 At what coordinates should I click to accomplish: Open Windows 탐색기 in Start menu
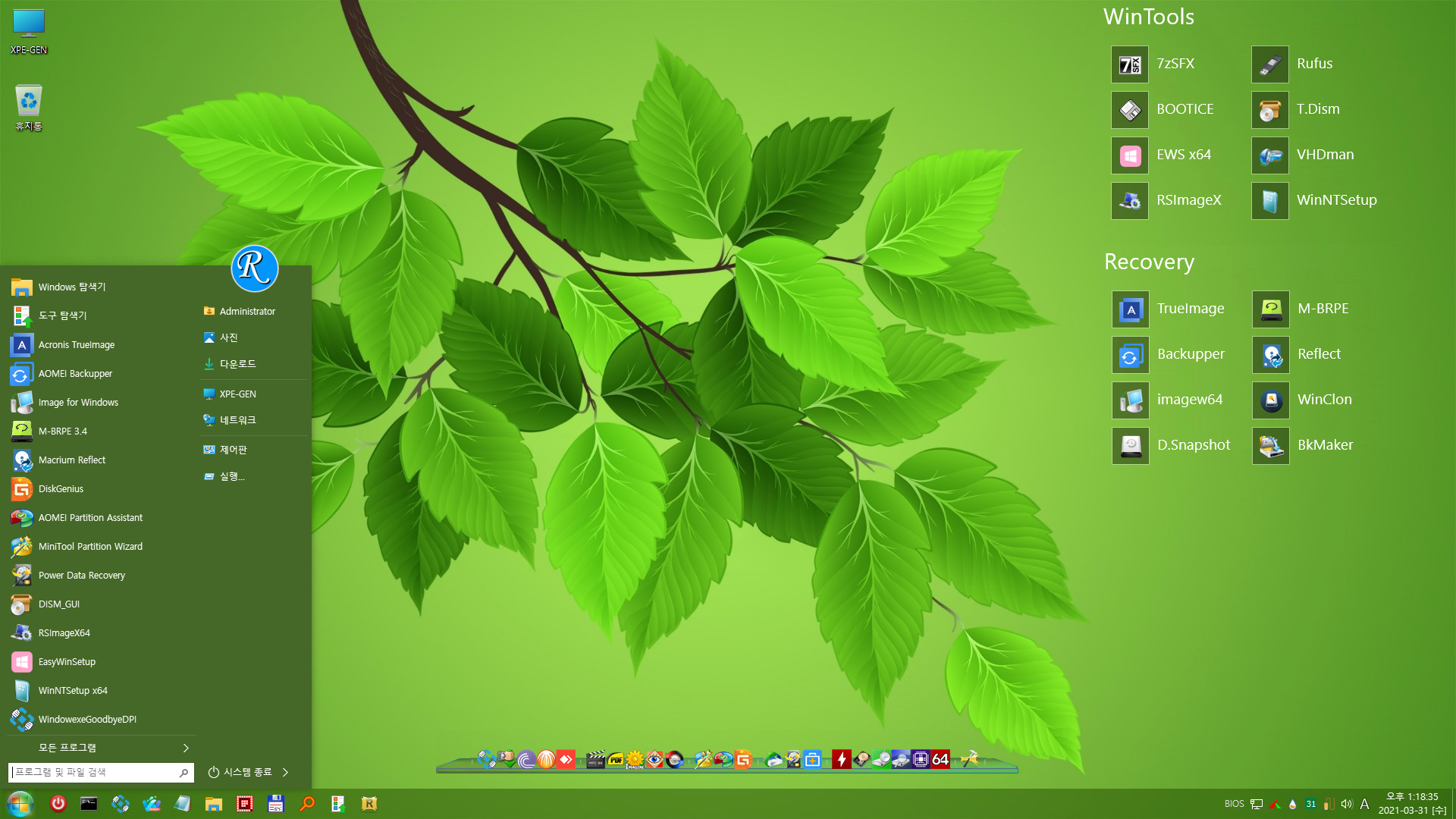tap(102, 287)
